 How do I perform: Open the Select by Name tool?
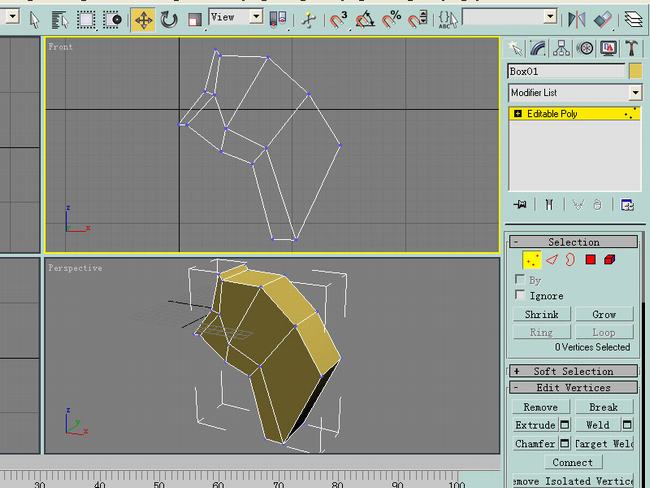(x=60, y=19)
